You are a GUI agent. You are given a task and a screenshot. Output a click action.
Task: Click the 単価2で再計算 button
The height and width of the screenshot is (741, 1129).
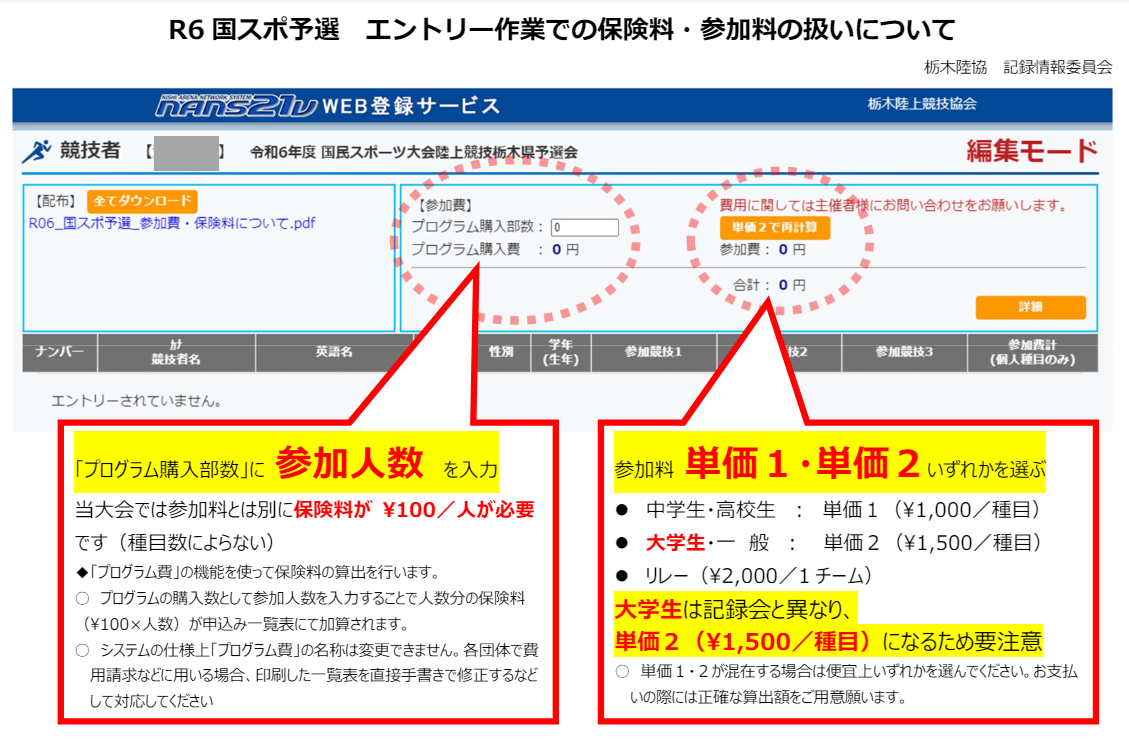pos(775,228)
